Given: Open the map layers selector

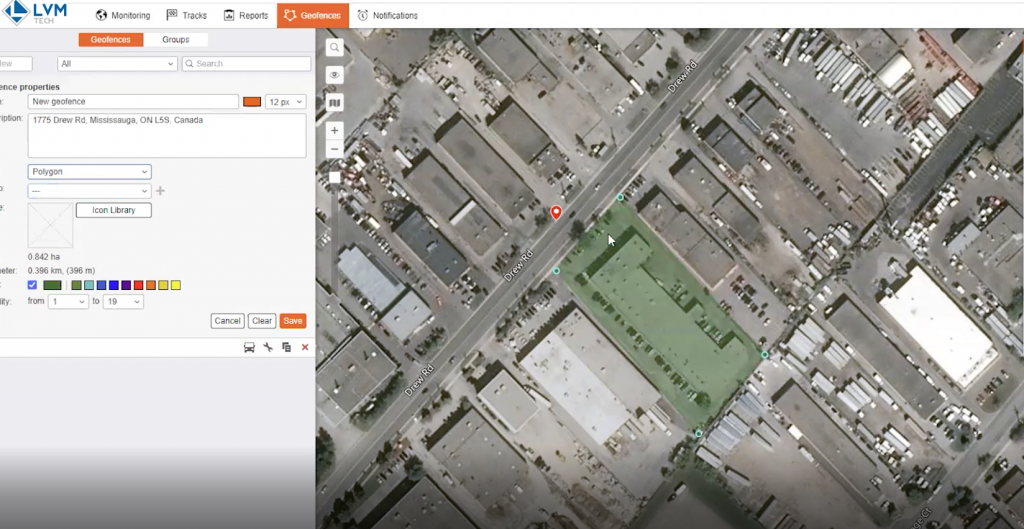Looking at the screenshot, I should [335, 102].
